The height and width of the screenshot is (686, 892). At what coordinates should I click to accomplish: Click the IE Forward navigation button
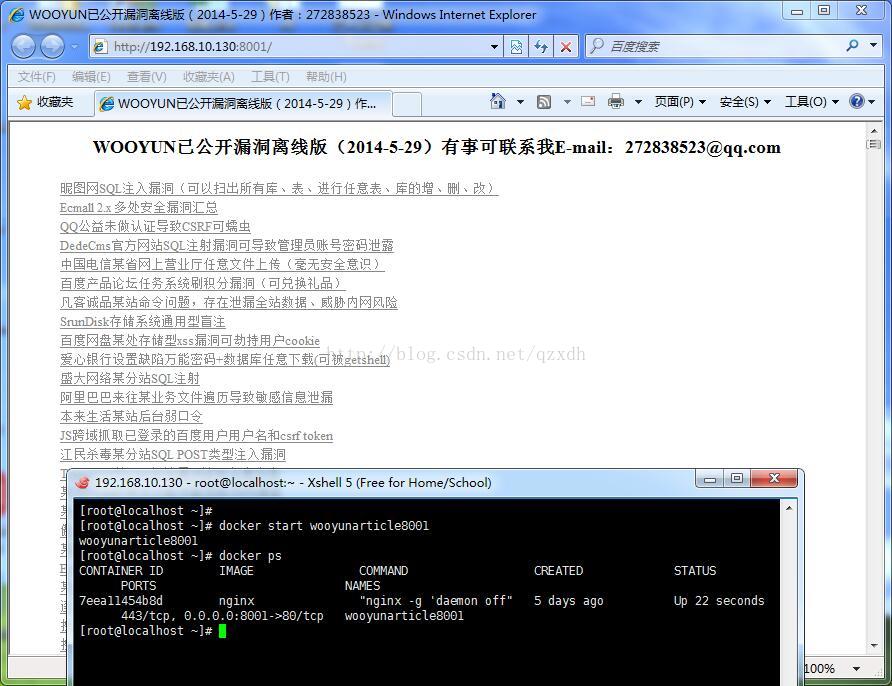tap(52, 47)
